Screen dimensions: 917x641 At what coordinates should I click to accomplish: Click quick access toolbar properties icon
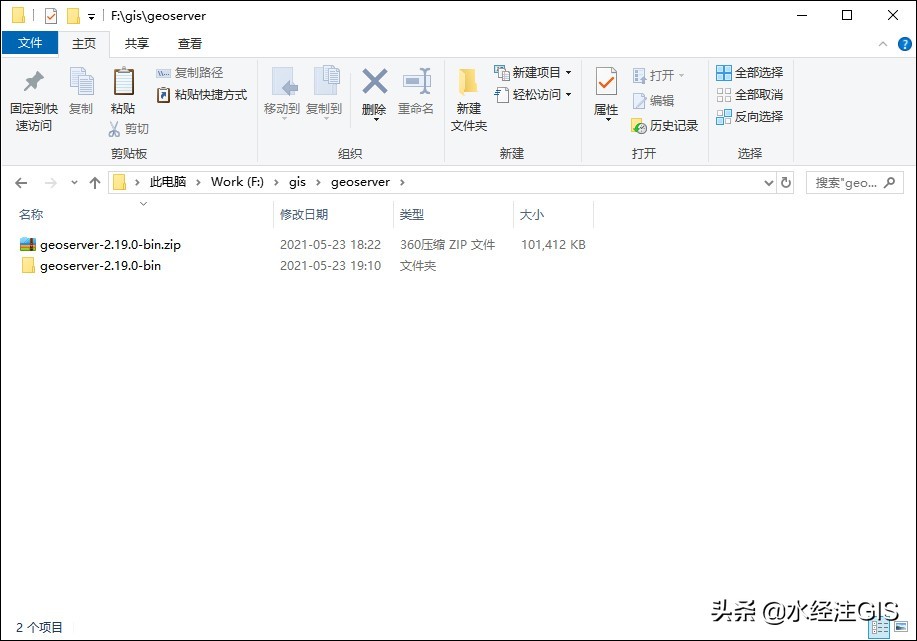(51, 16)
